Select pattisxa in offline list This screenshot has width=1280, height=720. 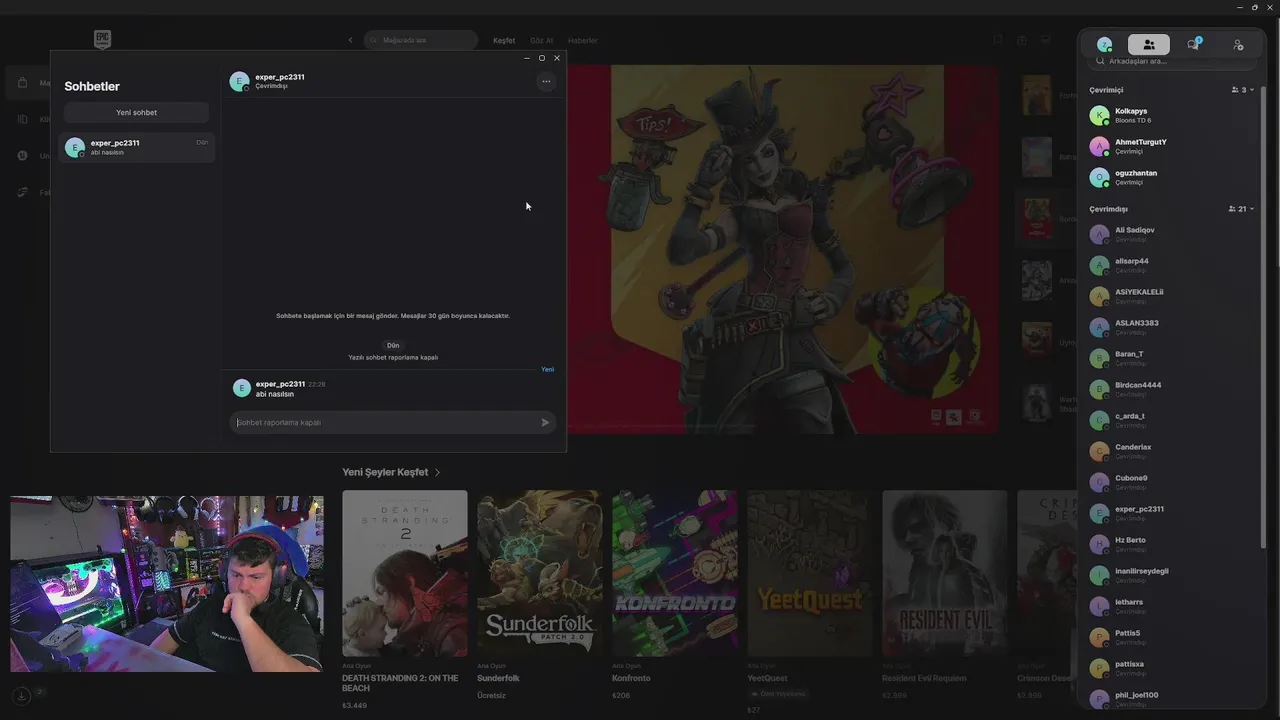(1172, 668)
